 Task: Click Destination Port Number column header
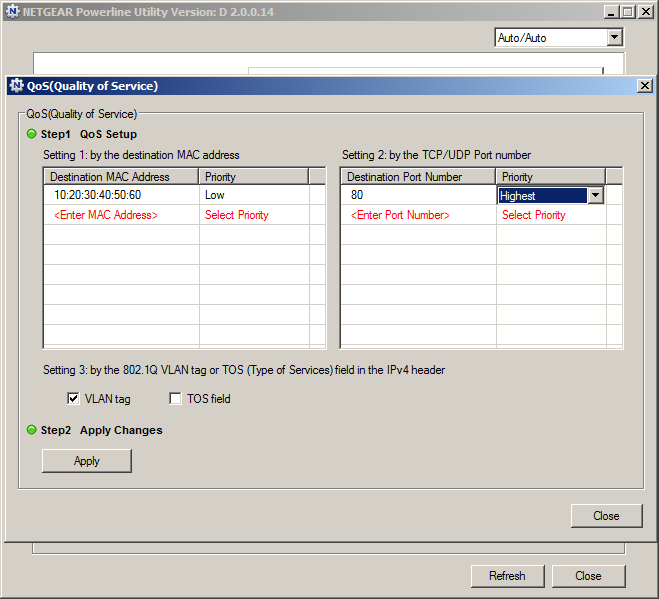[x=418, y=177]
